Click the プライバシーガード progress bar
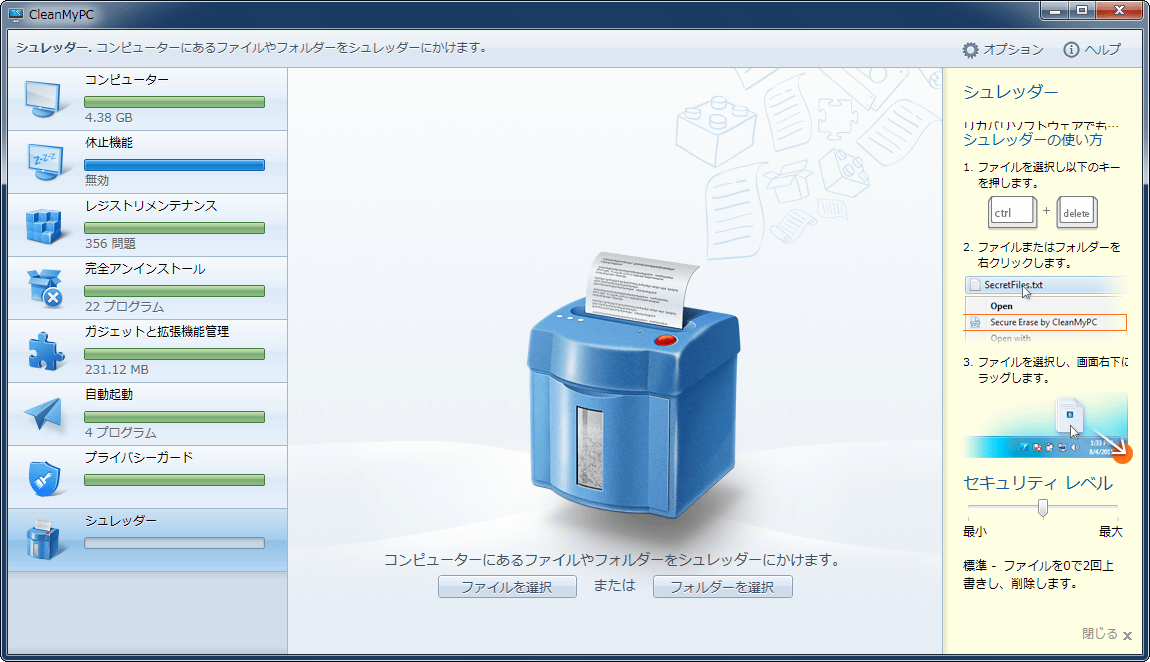Image resolution: width=1150 pixels, height=662 pixels. [175, 480]
